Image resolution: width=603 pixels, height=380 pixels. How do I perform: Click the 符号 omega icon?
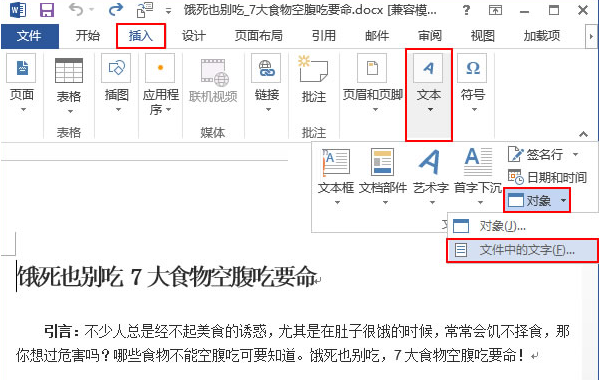click(472, 68)
